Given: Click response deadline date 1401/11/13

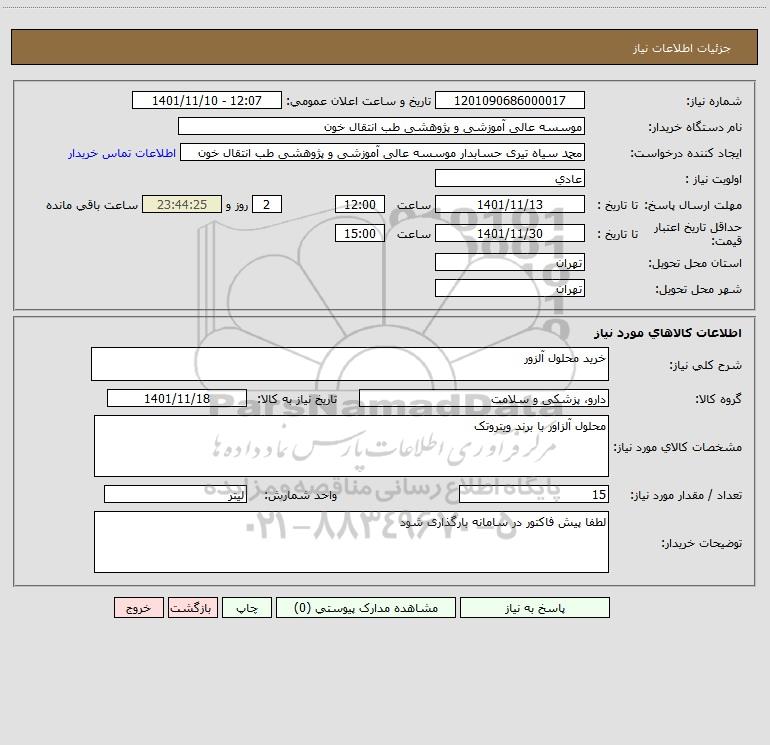Looking at the screenshot, I should click(x=510, y=204).
